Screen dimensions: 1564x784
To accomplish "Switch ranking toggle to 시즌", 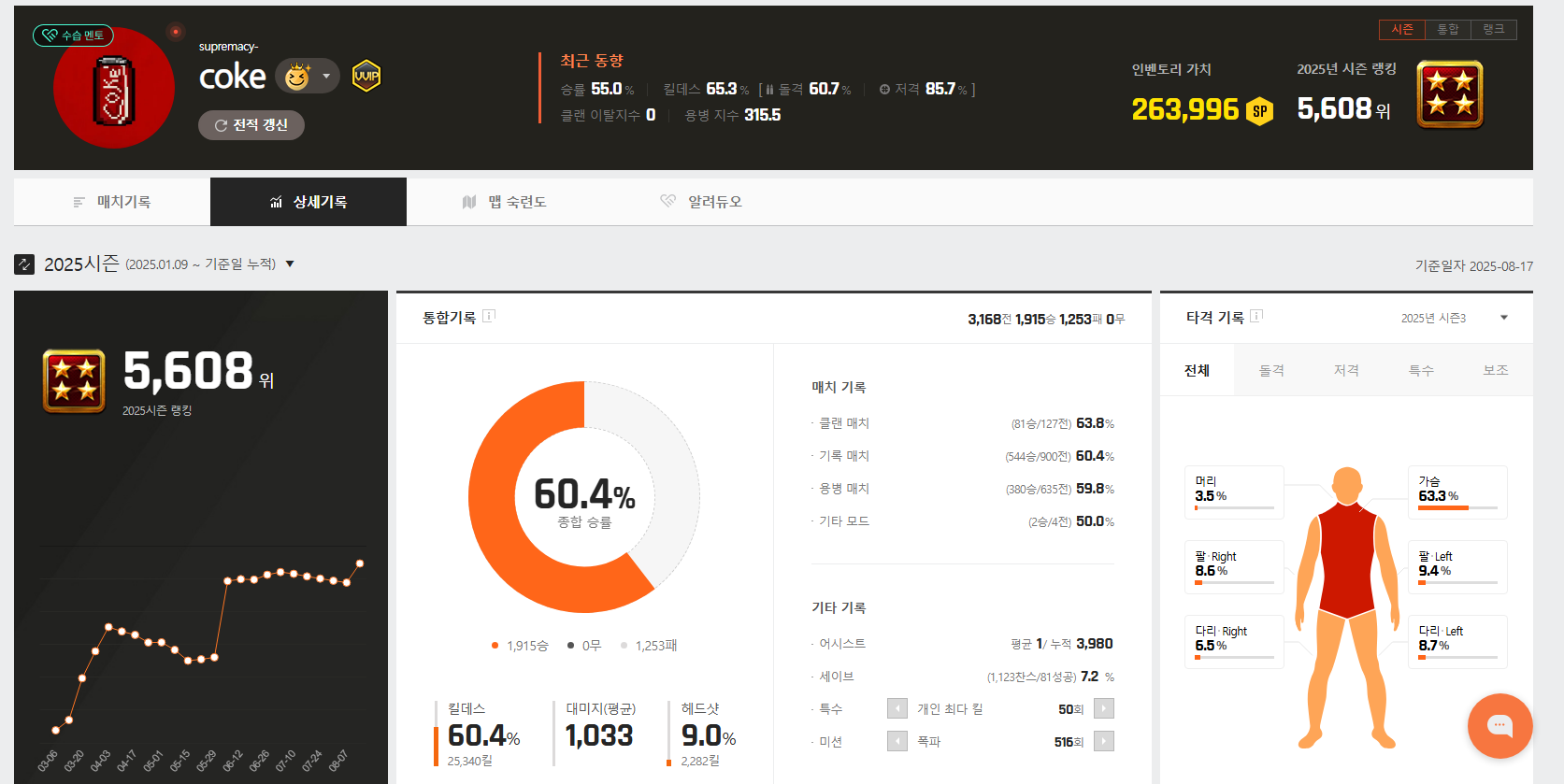I will click(x=1401, y=30).
